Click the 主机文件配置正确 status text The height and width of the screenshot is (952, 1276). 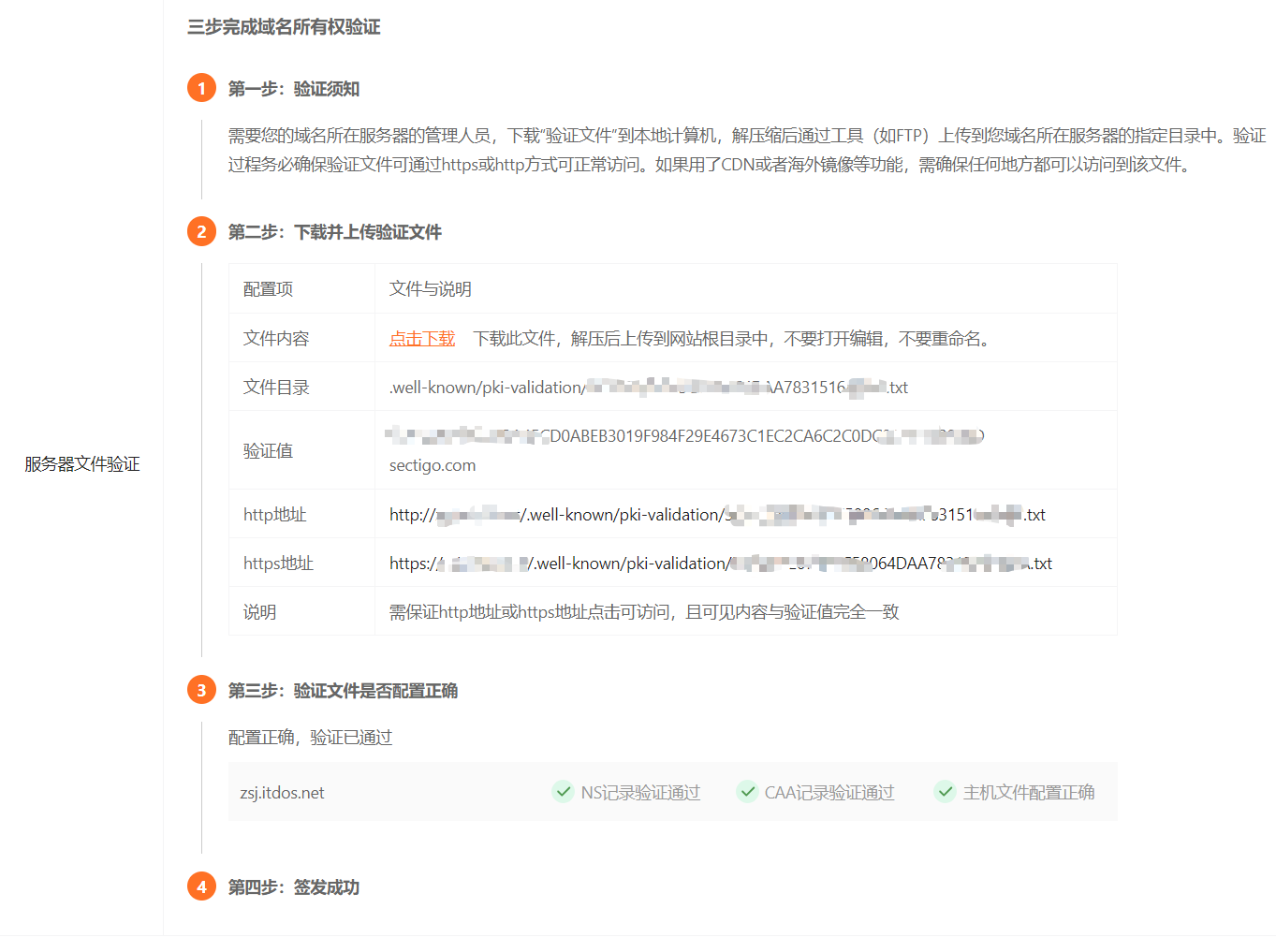click(x=1028, y=793)
